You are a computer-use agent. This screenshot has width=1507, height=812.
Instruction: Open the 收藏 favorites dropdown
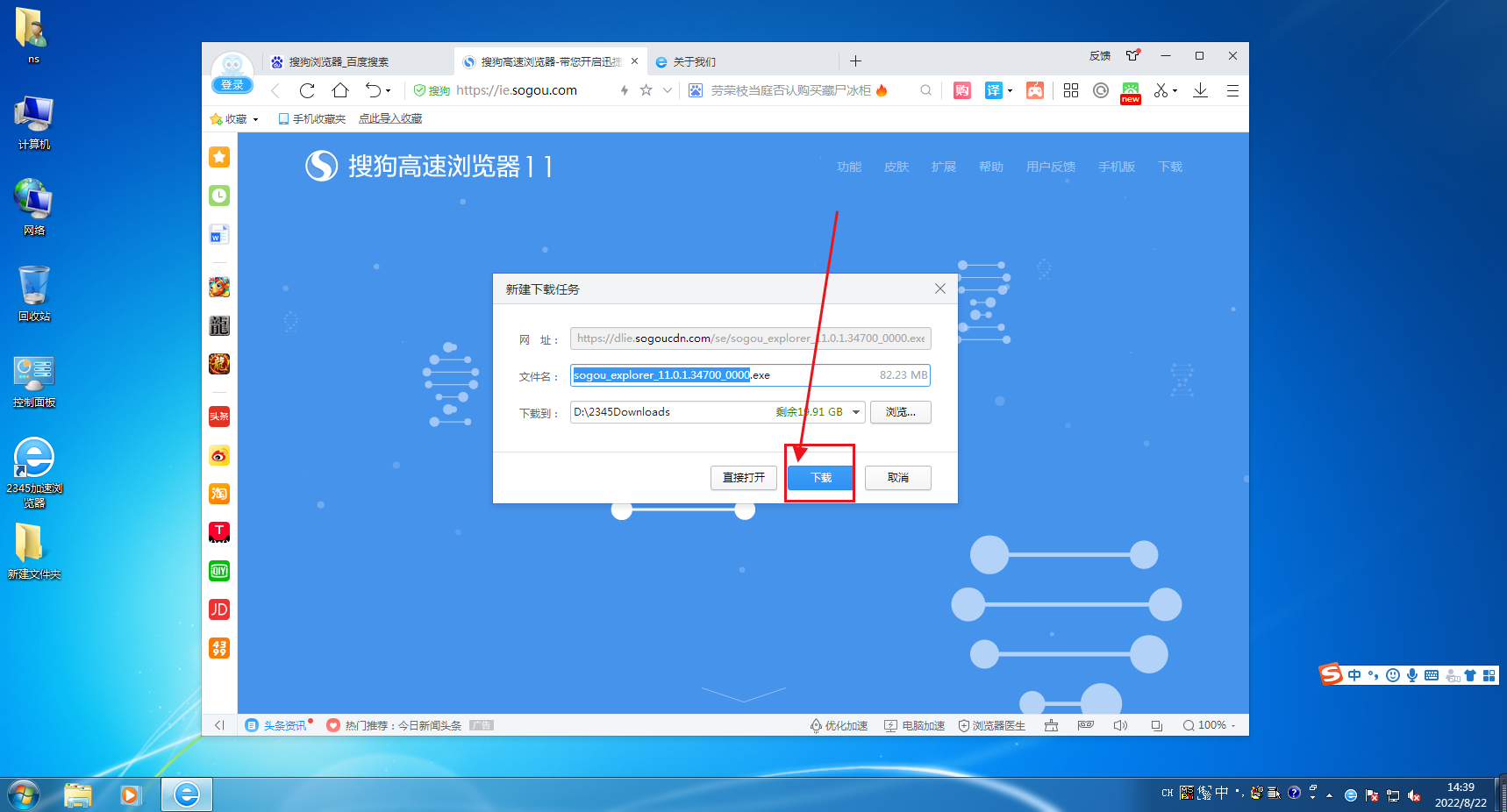(234, 119)
